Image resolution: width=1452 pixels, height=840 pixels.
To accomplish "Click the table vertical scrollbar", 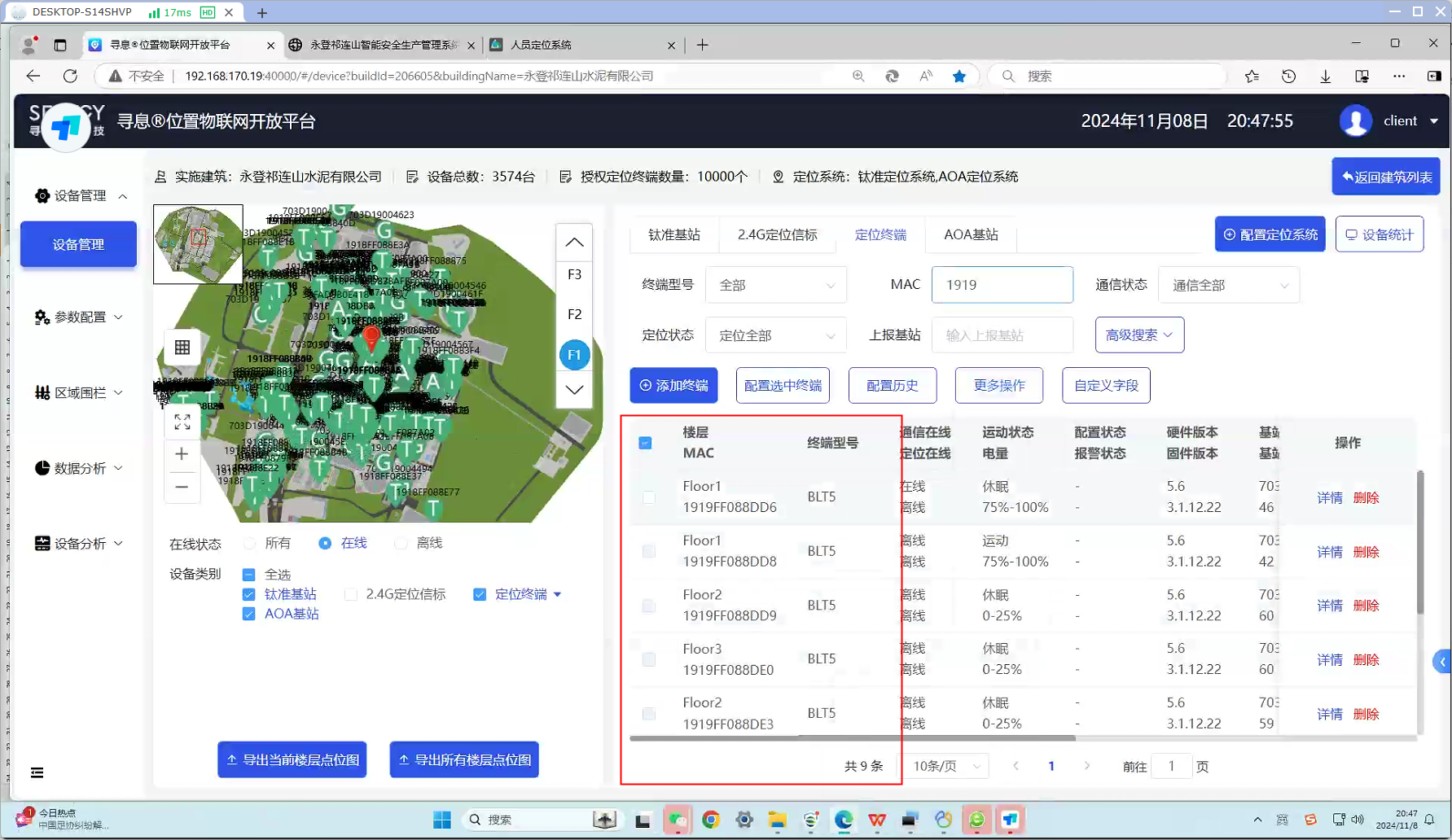I will pos(1420,542).
